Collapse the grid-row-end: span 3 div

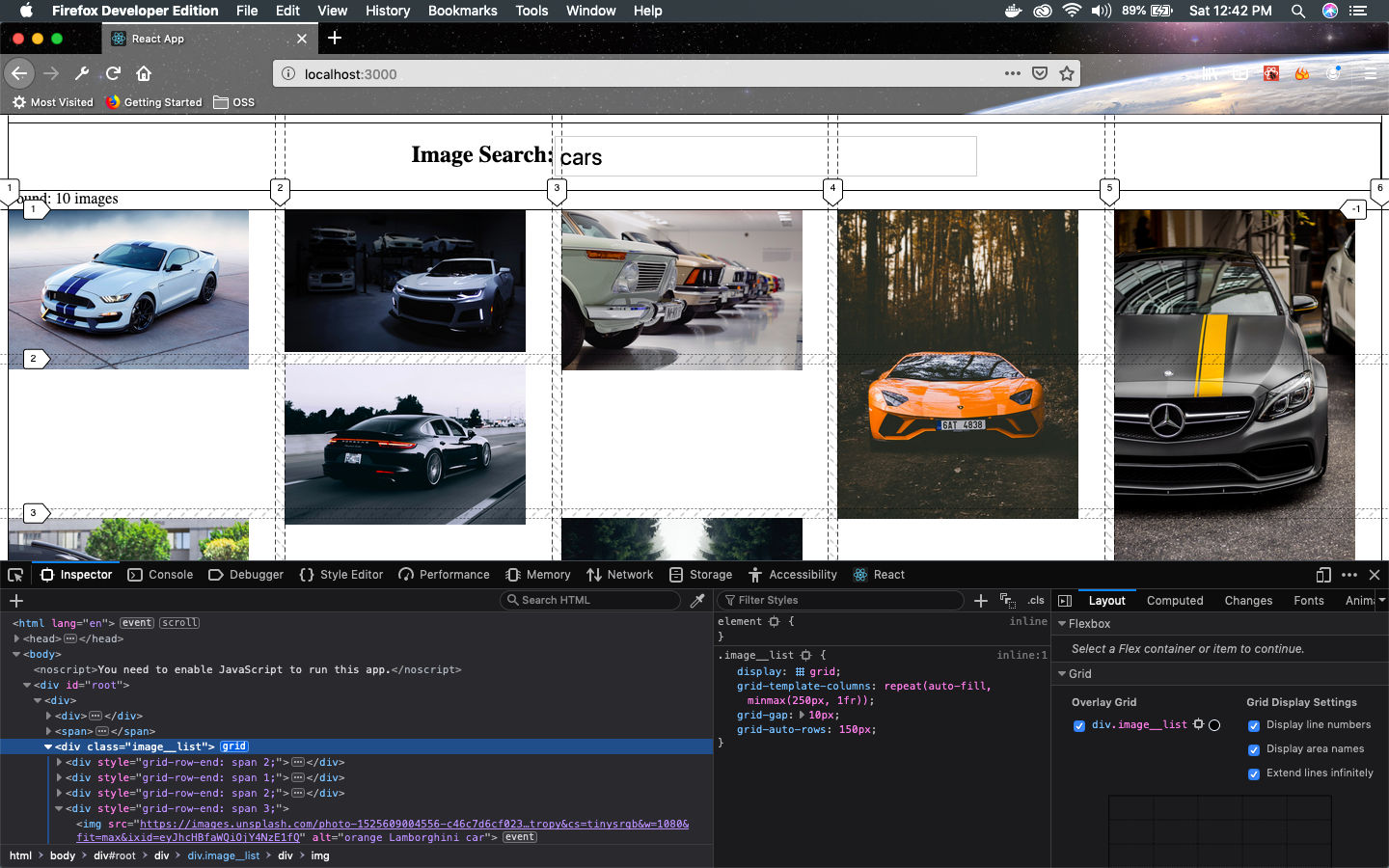(59, 808)
